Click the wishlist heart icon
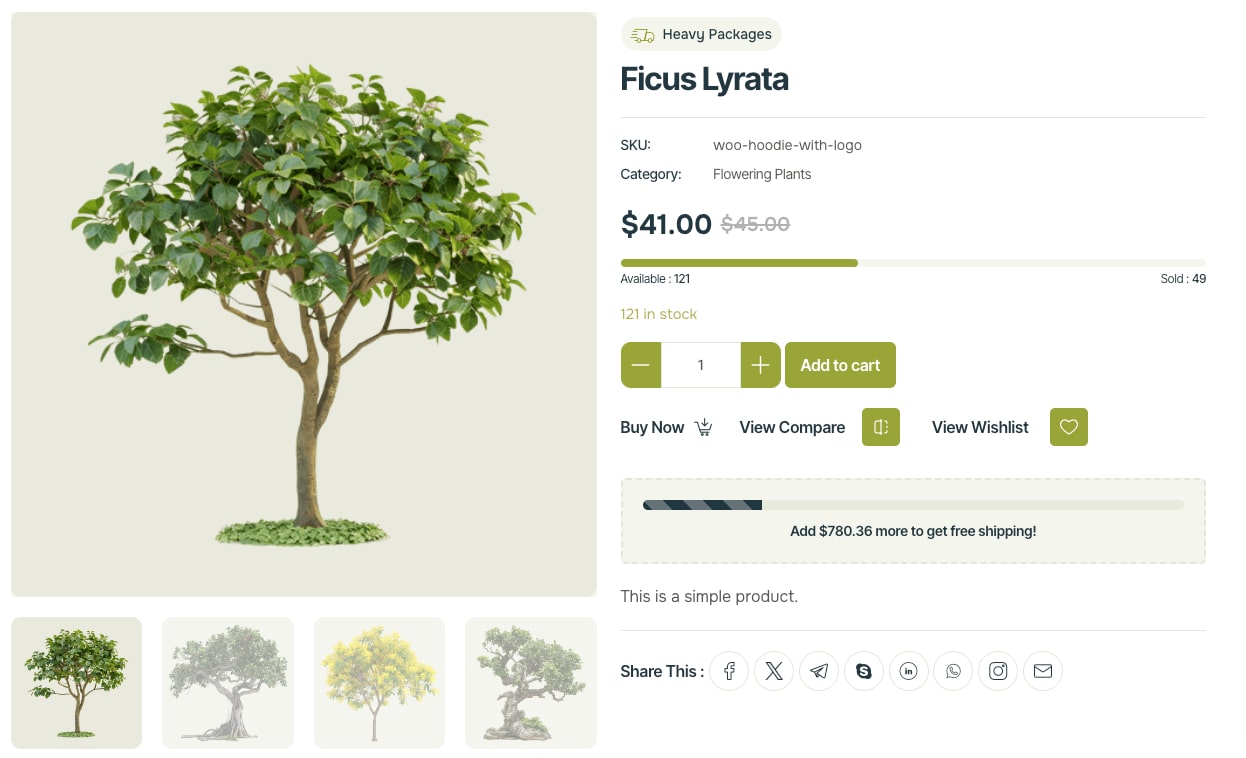Screen dimensions: 1246x758 click(1069, 427)
